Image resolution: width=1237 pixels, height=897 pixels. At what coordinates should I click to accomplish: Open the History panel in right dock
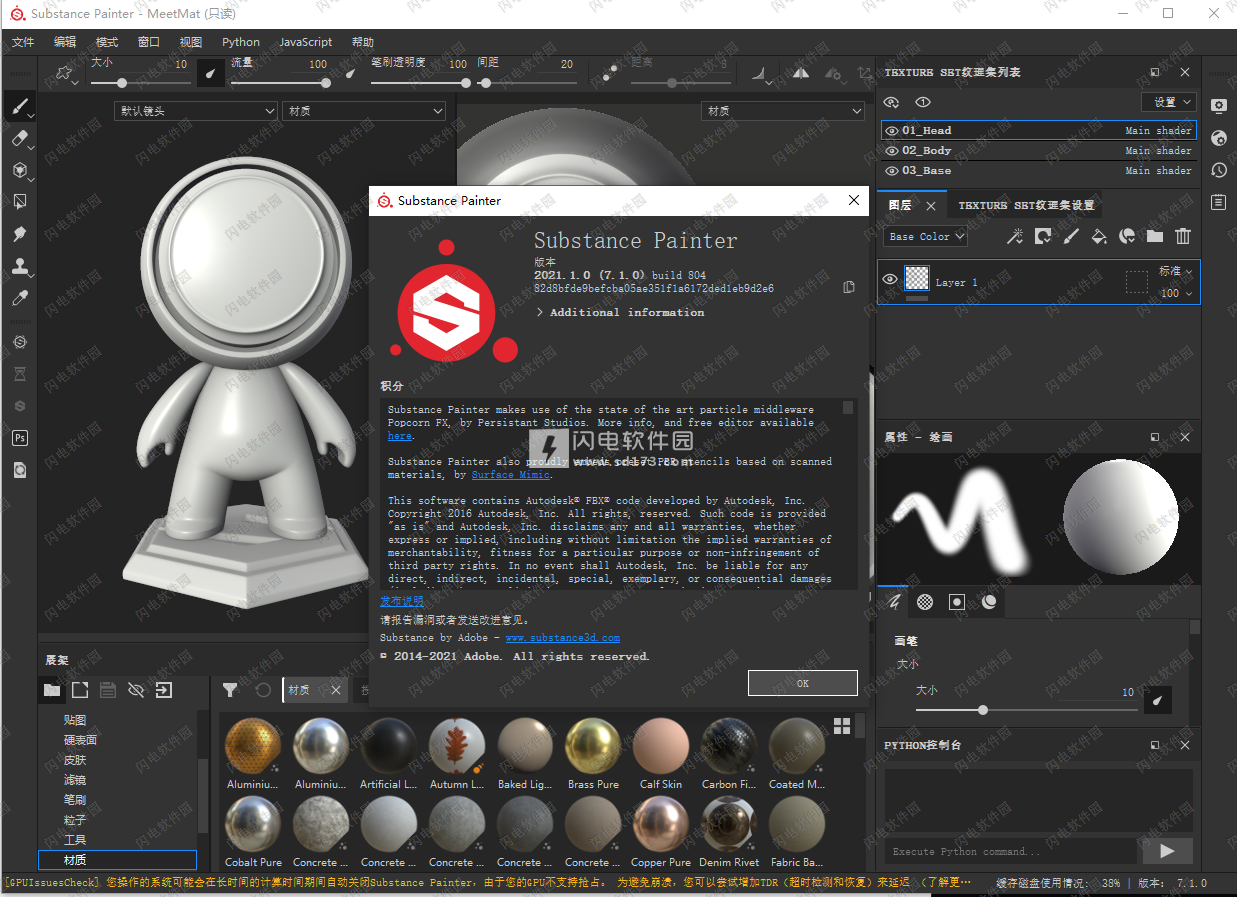pos(1218,170)
